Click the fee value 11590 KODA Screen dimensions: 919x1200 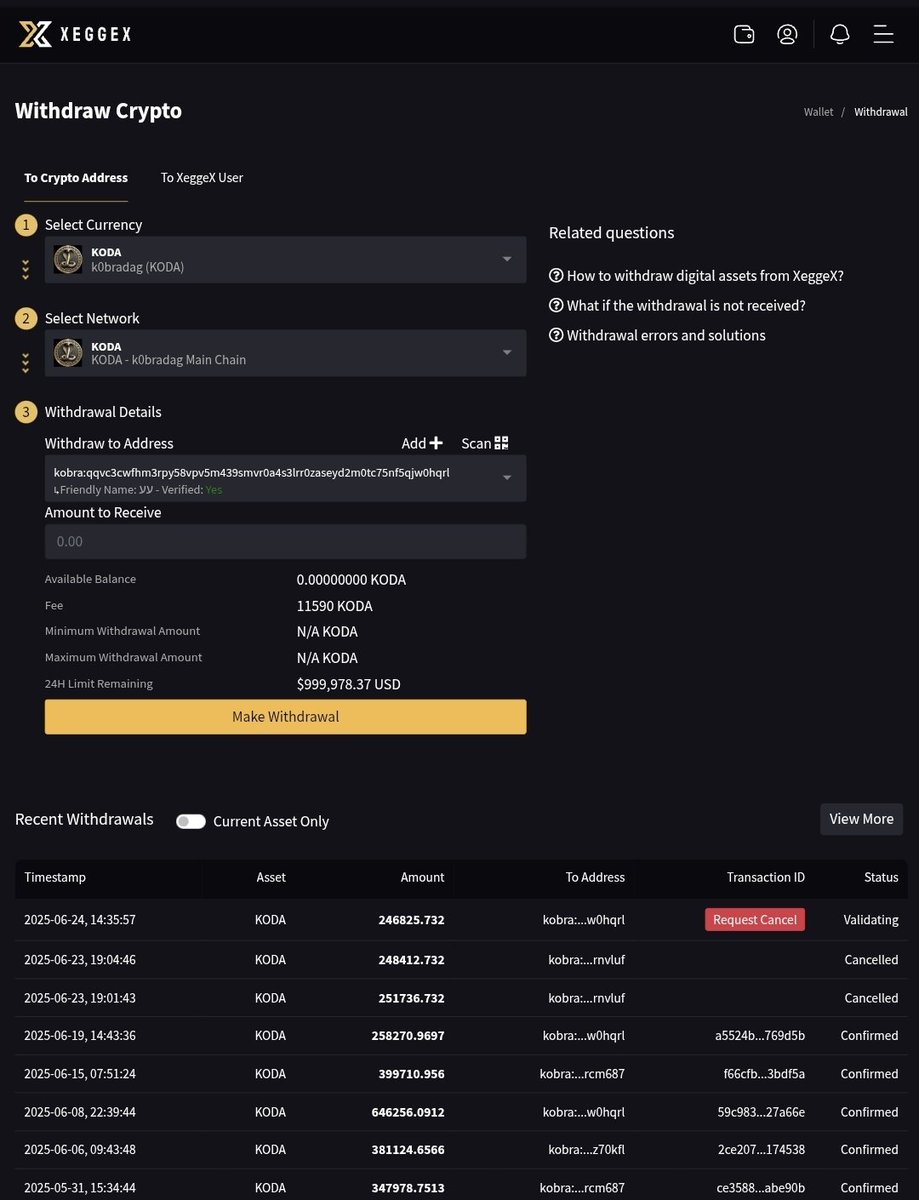click(x=334, y=606)
